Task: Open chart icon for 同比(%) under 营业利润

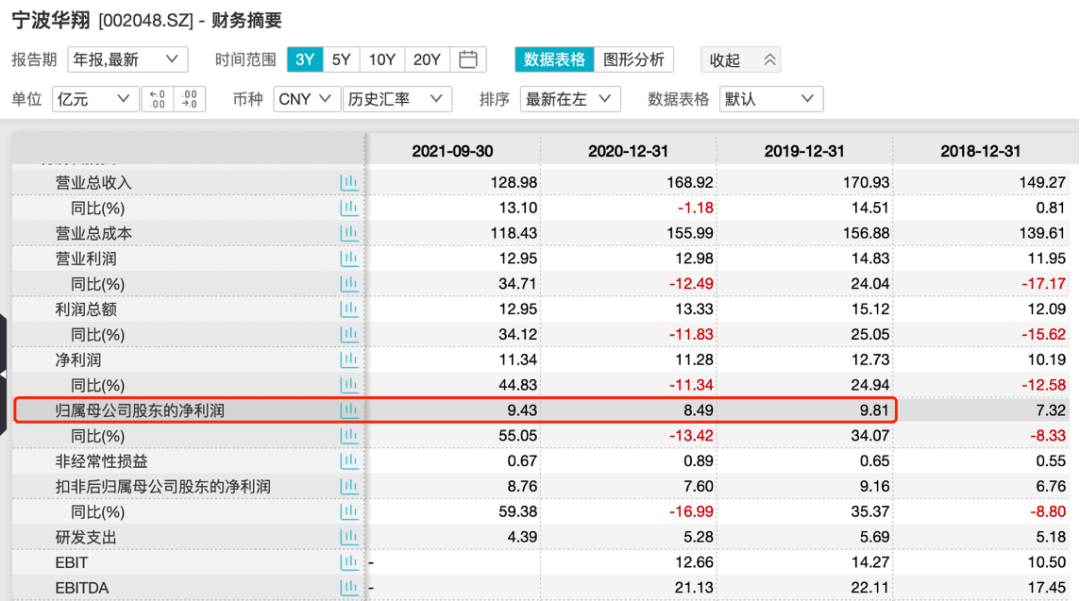Action: [349, 284]
